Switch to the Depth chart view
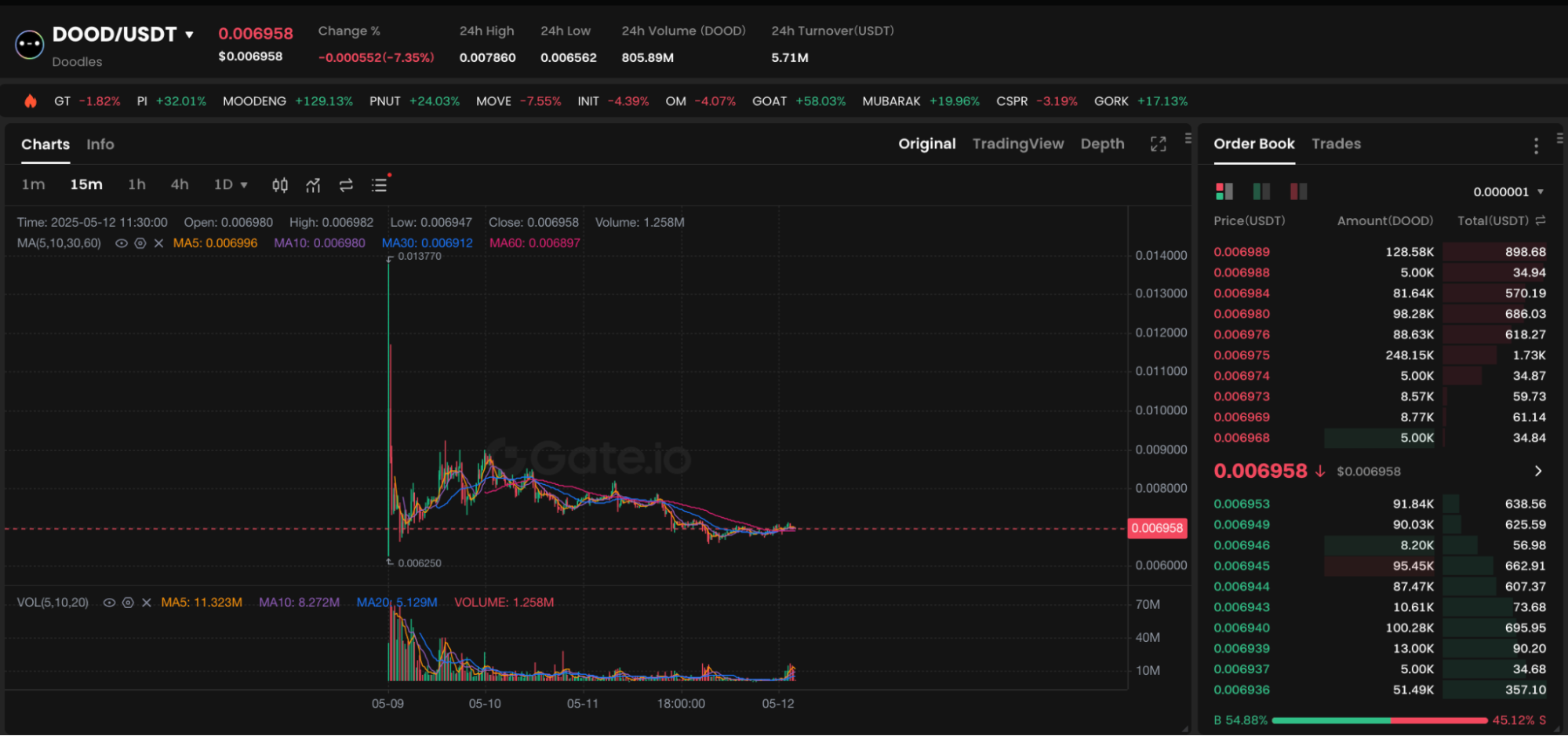Viewport: 1568px width, 736px height. coord(1102,144)
